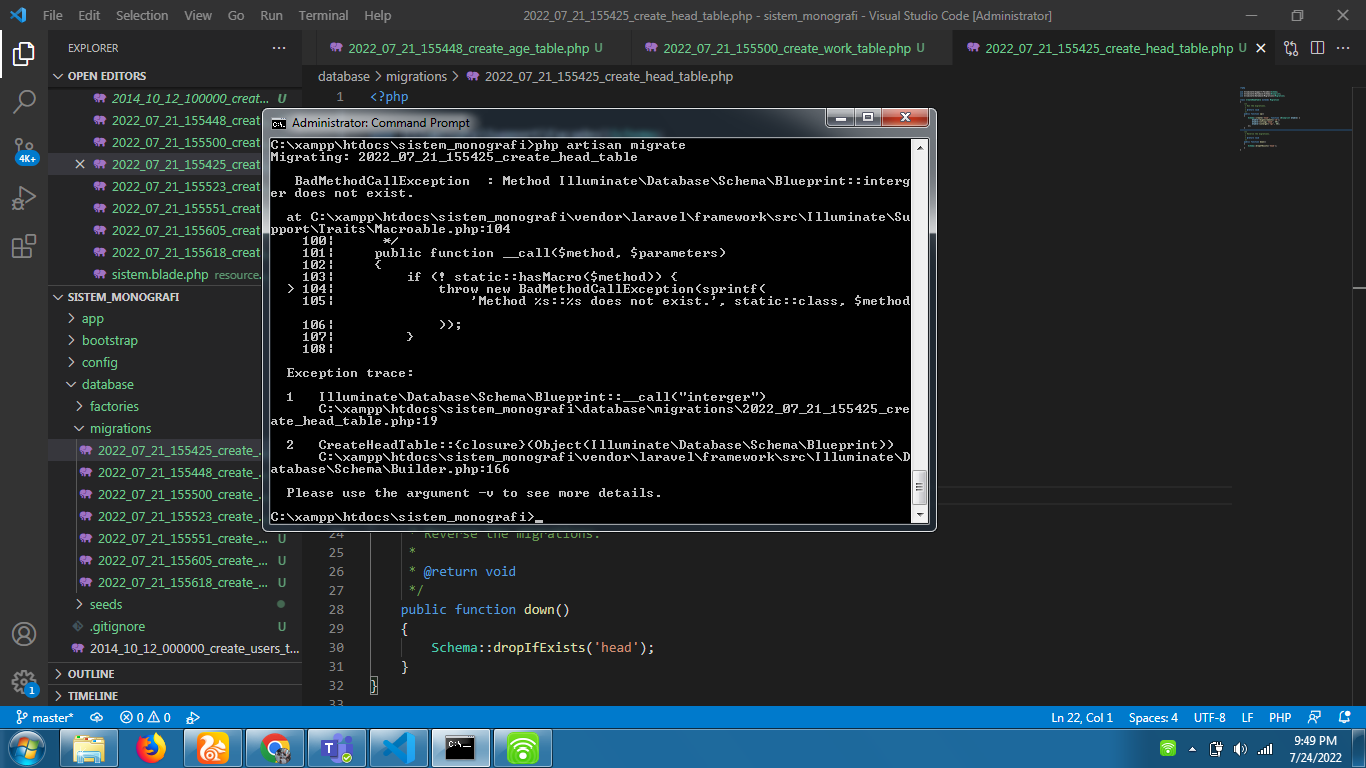Open Firefox from the taskbar
Screen dimensions: 1366x768
click(151, 748)
